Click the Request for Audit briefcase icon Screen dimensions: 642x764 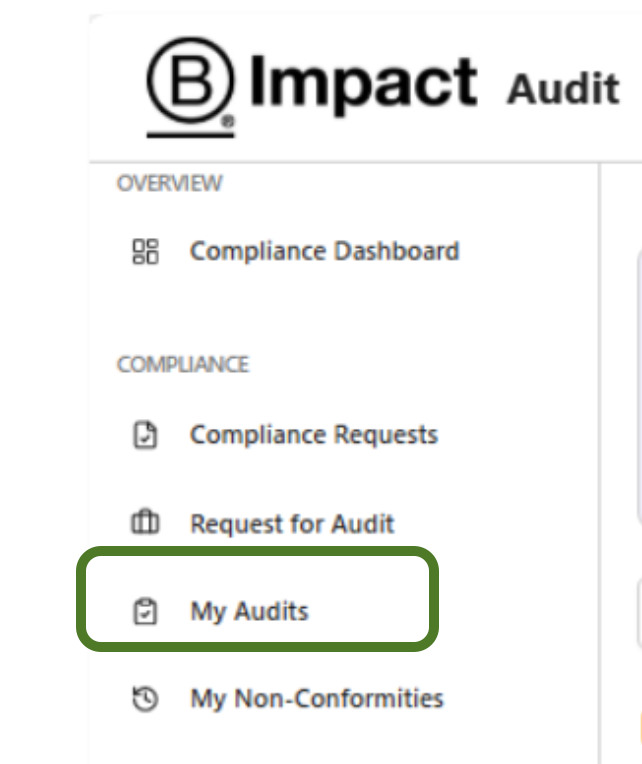(x=145, y=522)
